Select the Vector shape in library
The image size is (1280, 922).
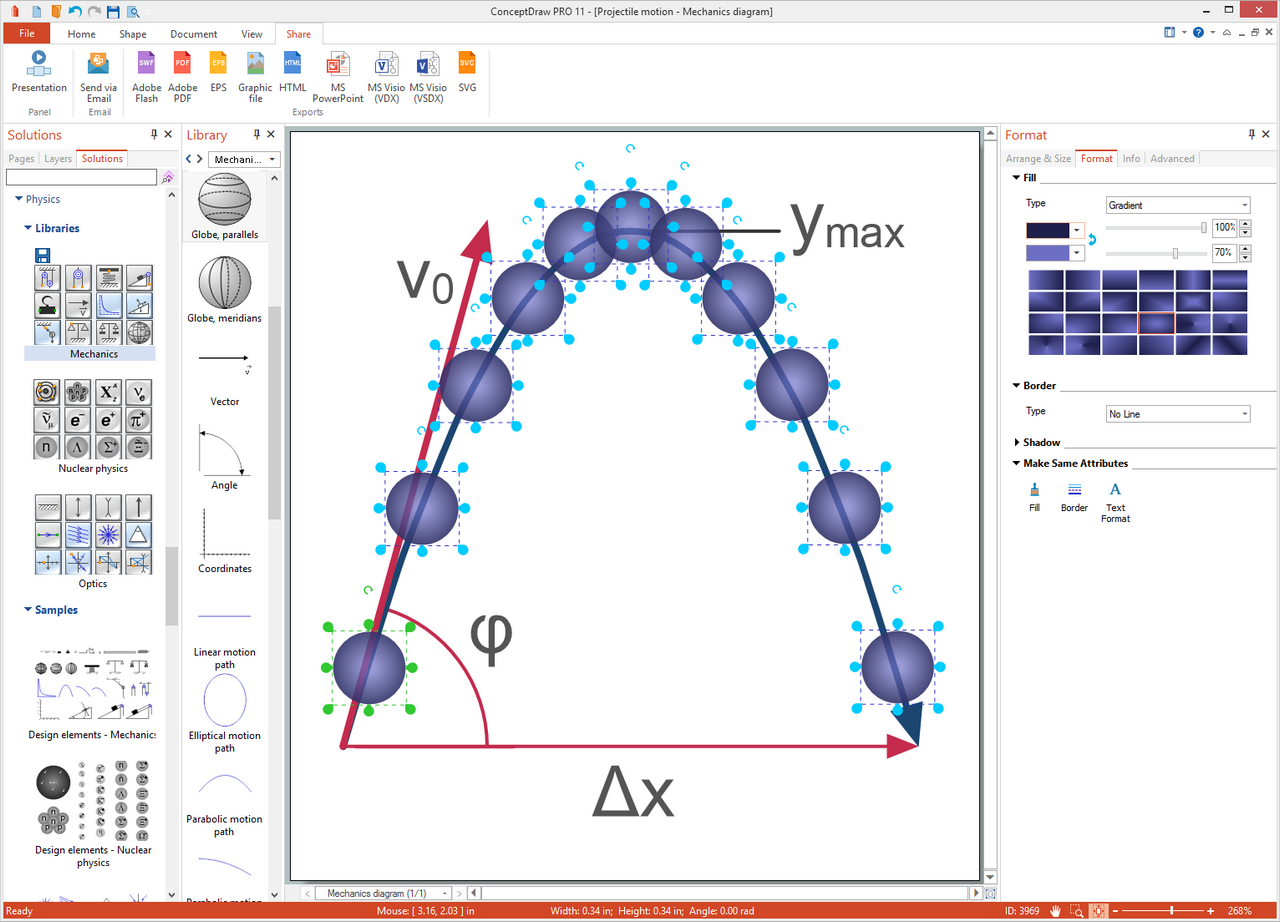(x=225, y=375)
